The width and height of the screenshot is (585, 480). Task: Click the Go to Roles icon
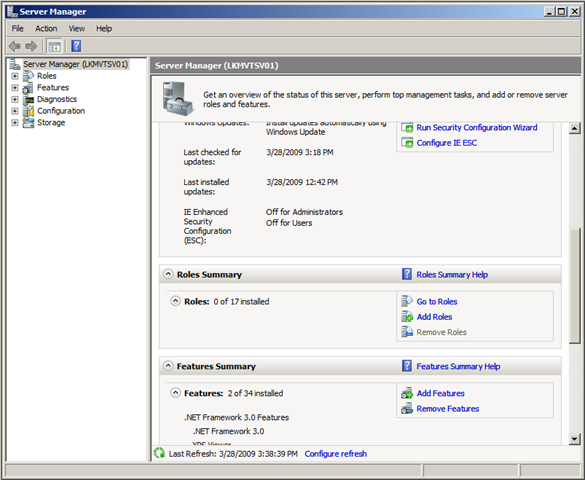point(407,301)
